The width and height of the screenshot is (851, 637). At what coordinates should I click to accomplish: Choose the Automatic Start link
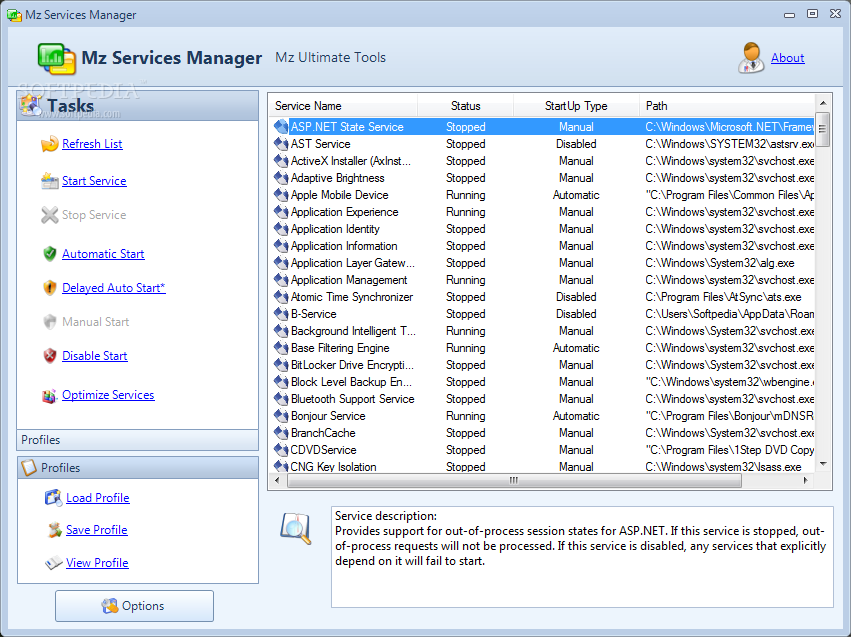pos(103,253)
